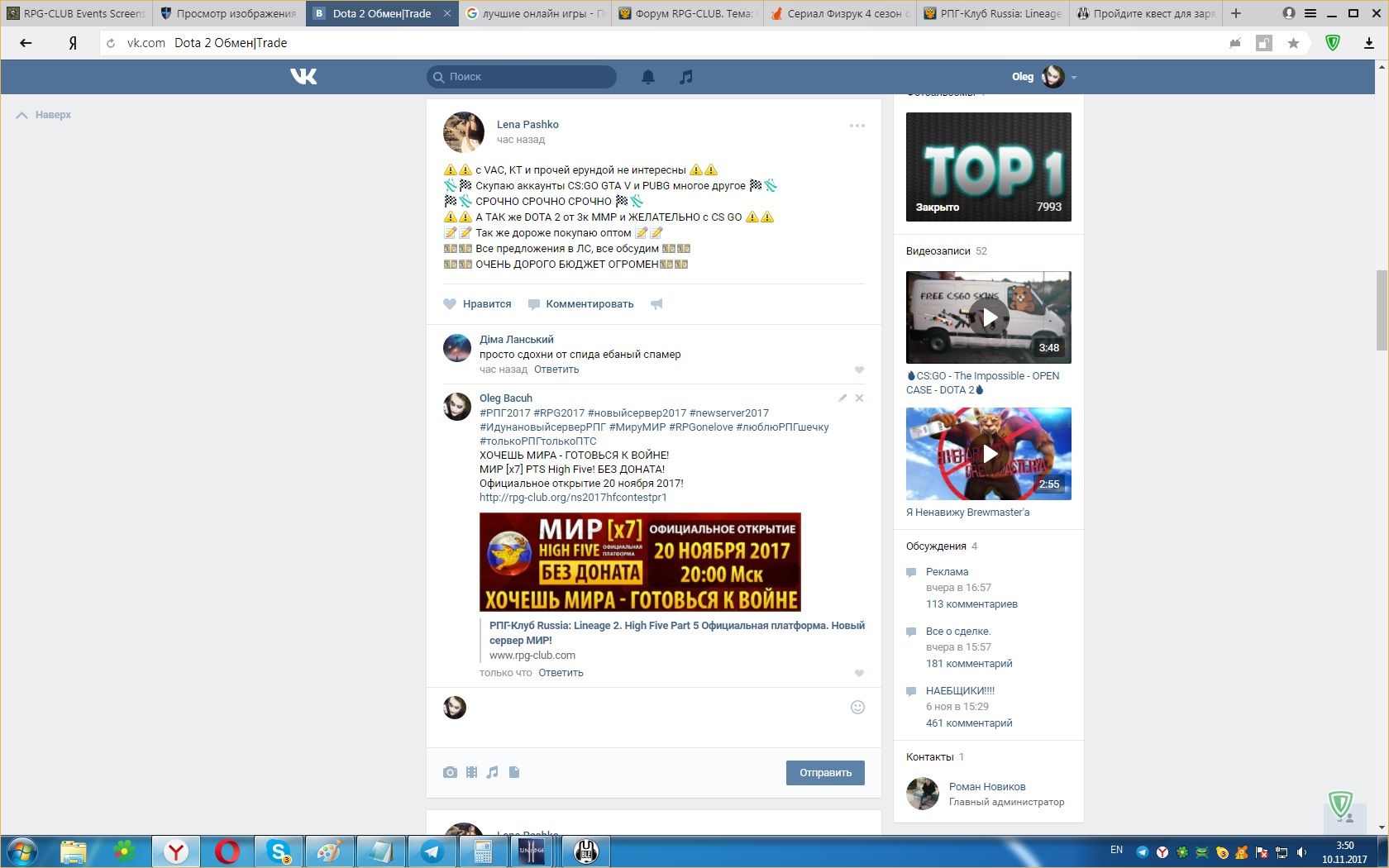Open the TOP 1 photo album thumbnail
The width and height of the screenshot is (1389, 868).
(989, 167)
